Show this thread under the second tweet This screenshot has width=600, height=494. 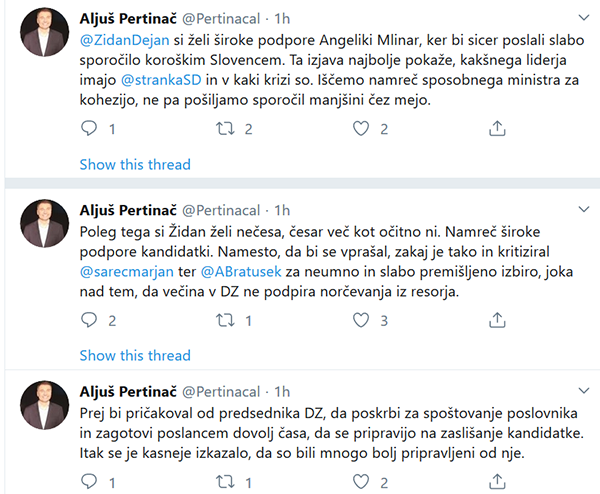pyautogui.click(x=134, y=355)
